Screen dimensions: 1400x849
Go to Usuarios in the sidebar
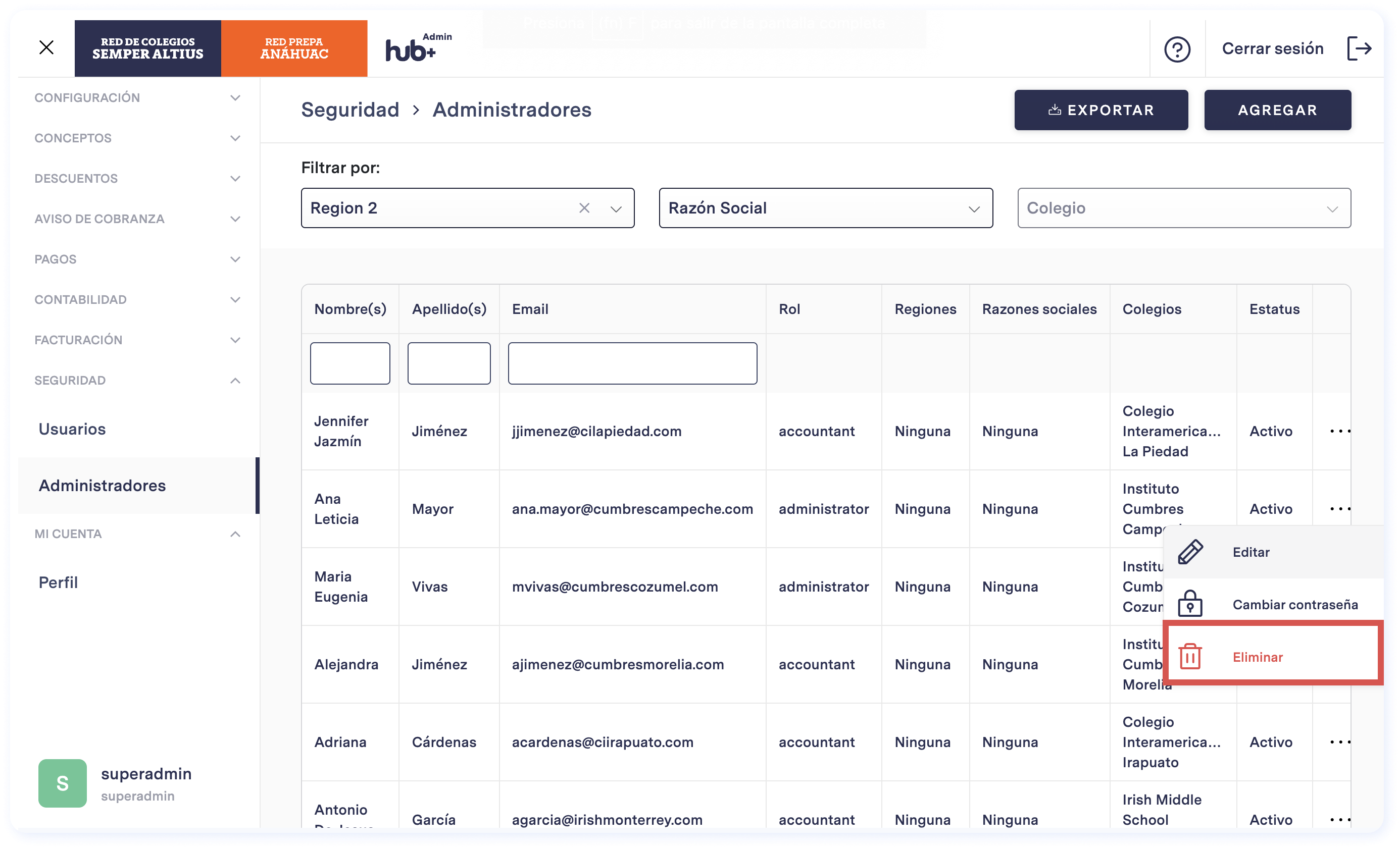72,429
